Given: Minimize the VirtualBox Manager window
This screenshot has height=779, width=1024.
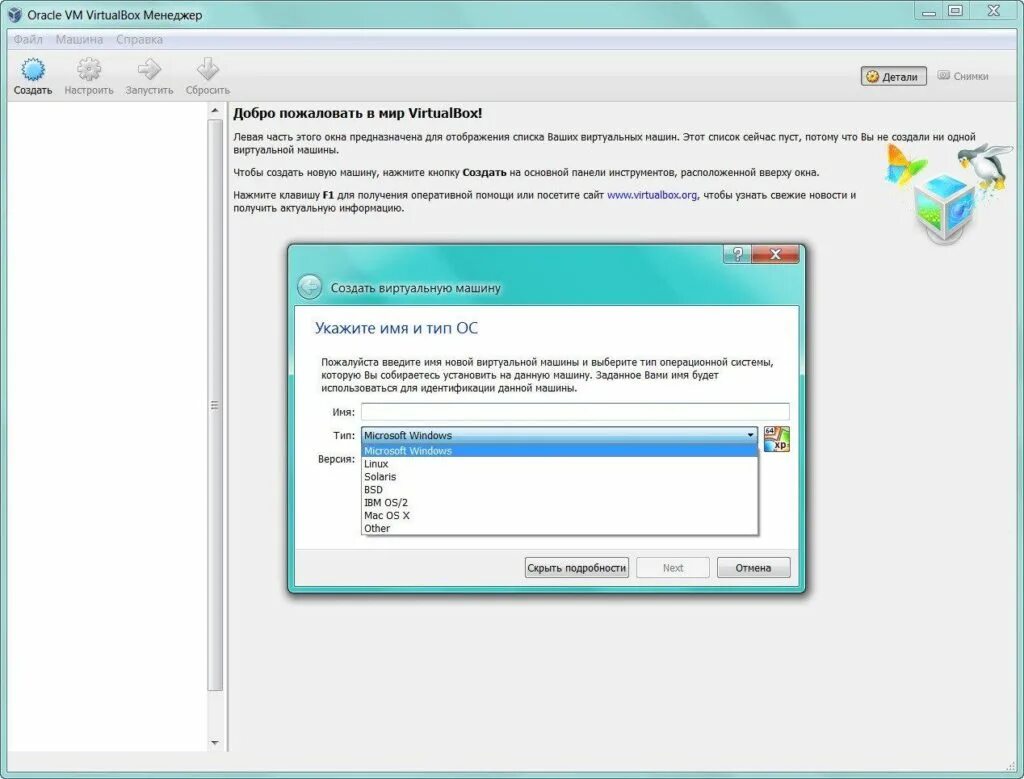Looking at the screenshot, I should point(929,12).
